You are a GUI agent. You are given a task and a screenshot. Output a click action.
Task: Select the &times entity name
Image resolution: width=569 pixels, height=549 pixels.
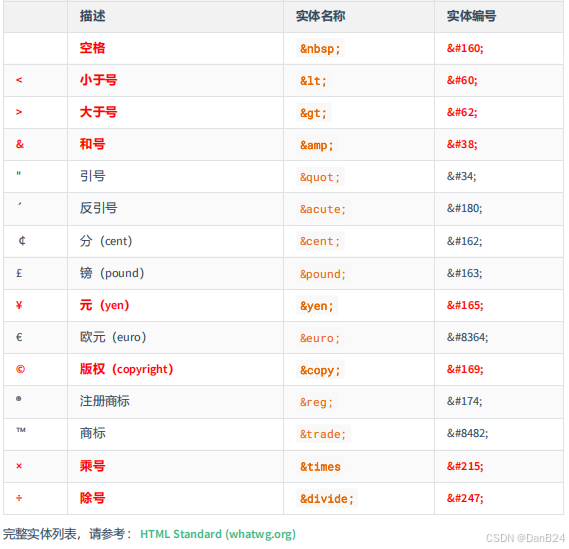click(320, 466)
